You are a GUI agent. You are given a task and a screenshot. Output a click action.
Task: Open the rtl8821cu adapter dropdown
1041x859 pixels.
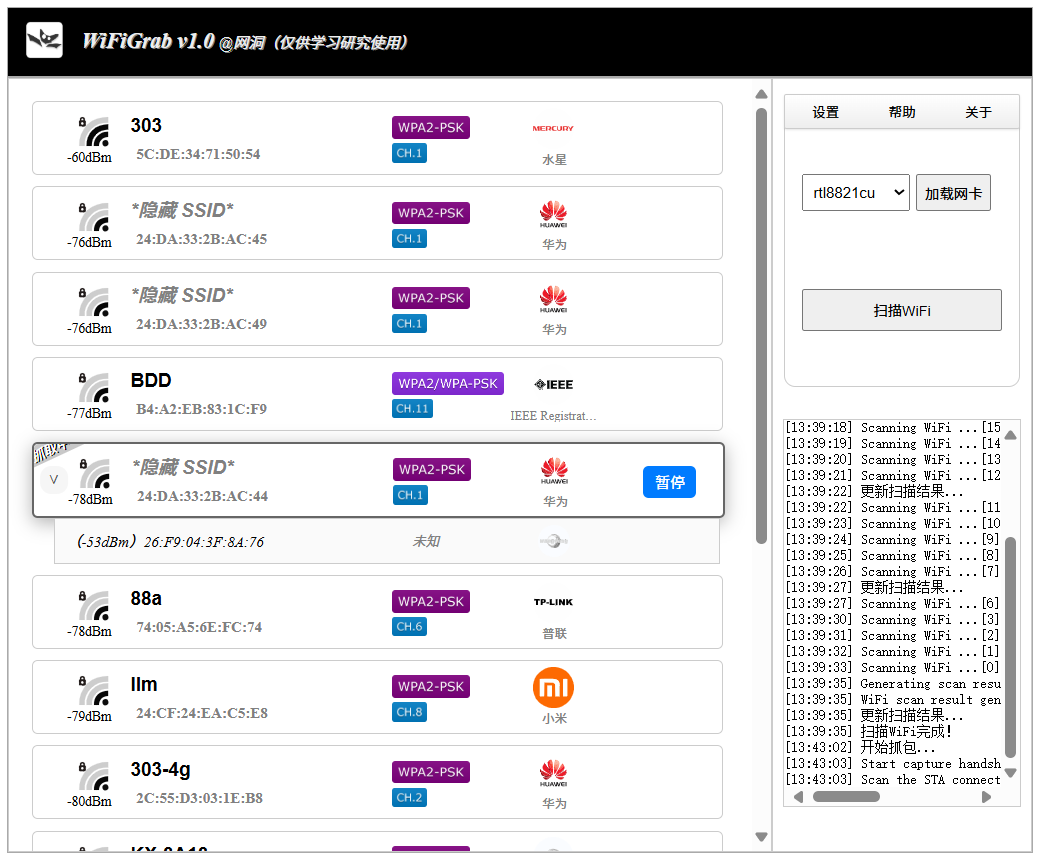[x=855, y=193]
